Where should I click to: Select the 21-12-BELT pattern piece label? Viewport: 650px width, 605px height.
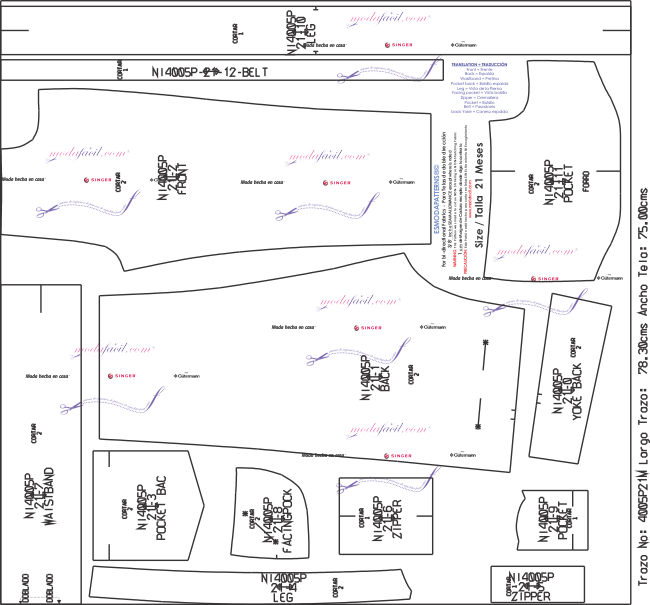[210, 72]
